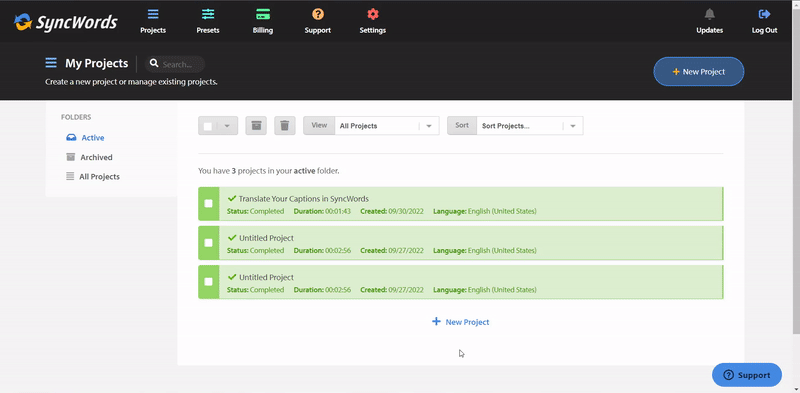Click the Archived folder box icon
The height and width of the screenshot is (393, 800).
point(70,157)
